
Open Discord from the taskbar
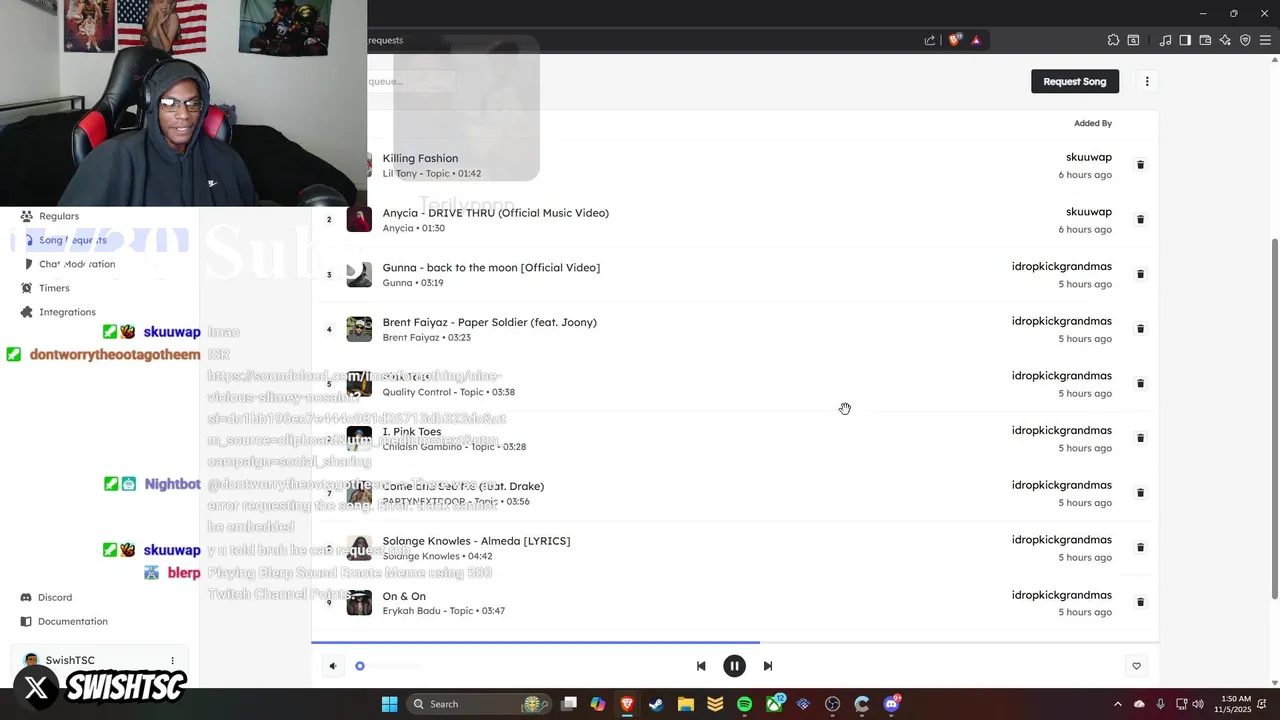click(891, 704)
